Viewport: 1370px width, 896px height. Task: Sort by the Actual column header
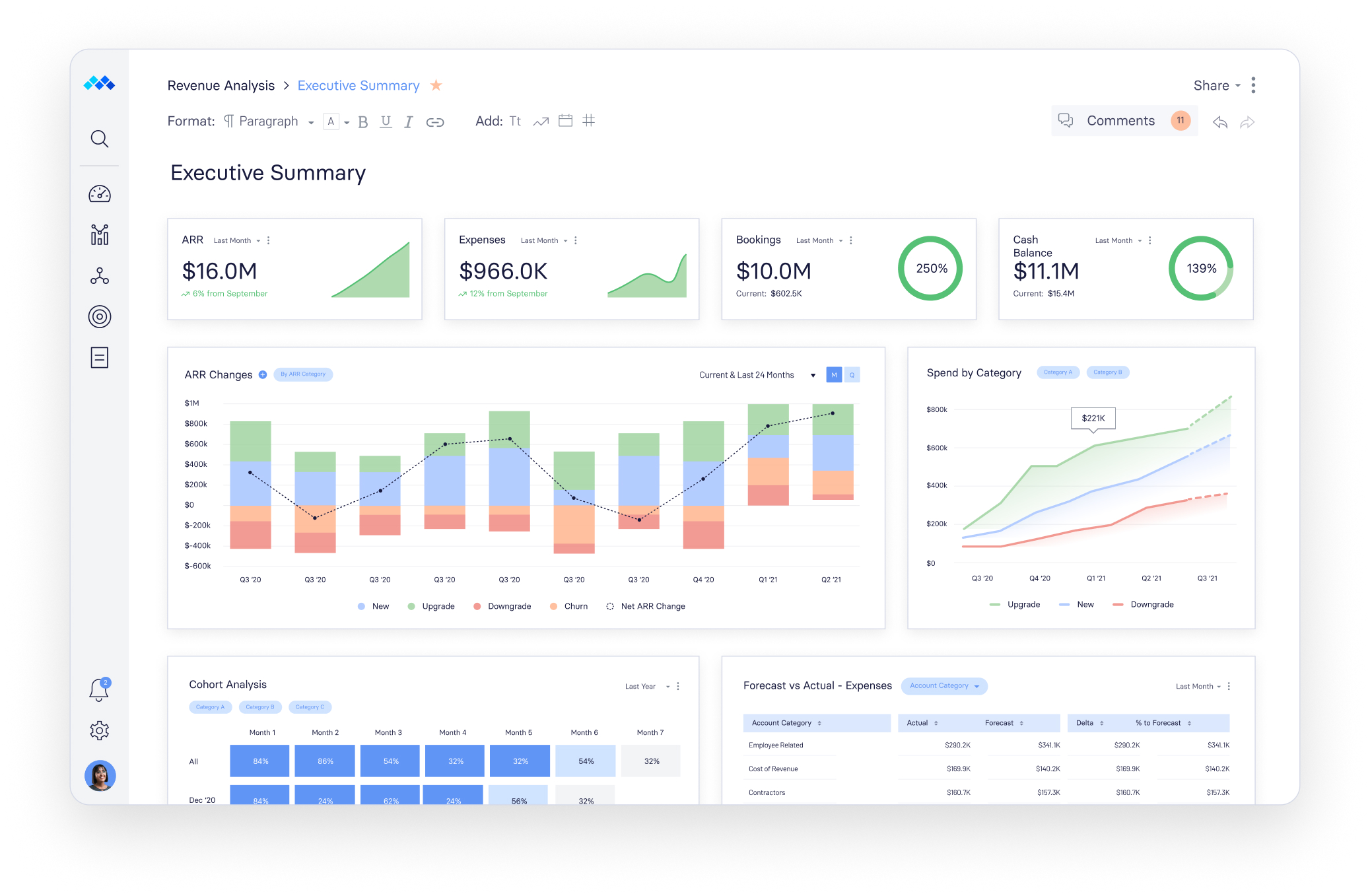pos(922,723)
